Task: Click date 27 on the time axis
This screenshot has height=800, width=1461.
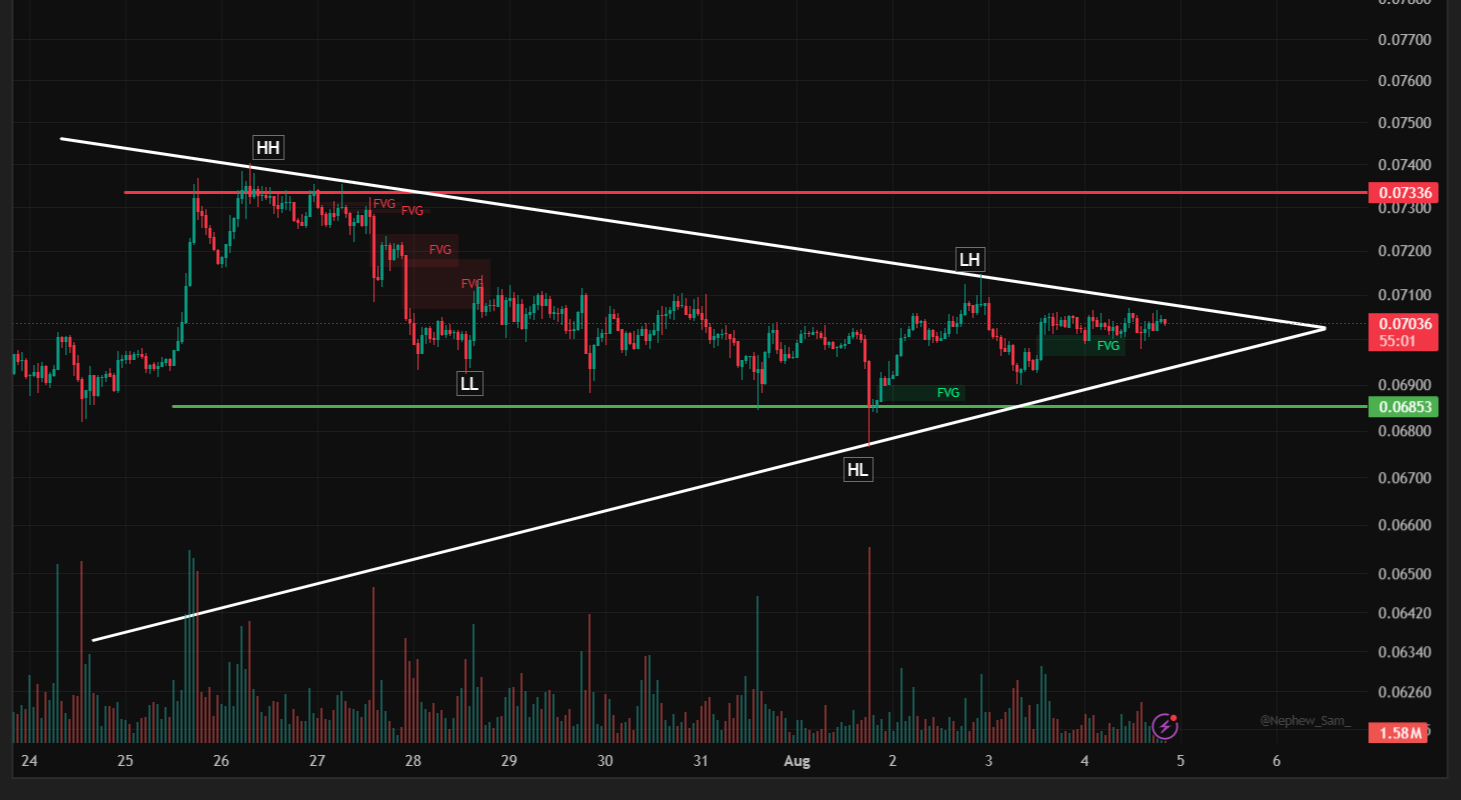Action: pos(317,761)
